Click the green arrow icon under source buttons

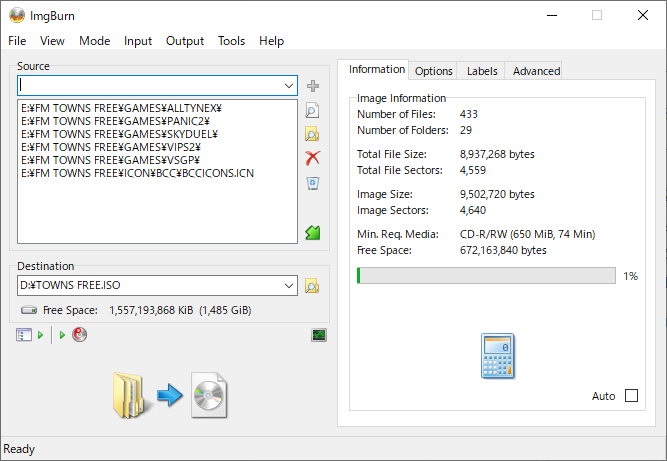point(313,233)
